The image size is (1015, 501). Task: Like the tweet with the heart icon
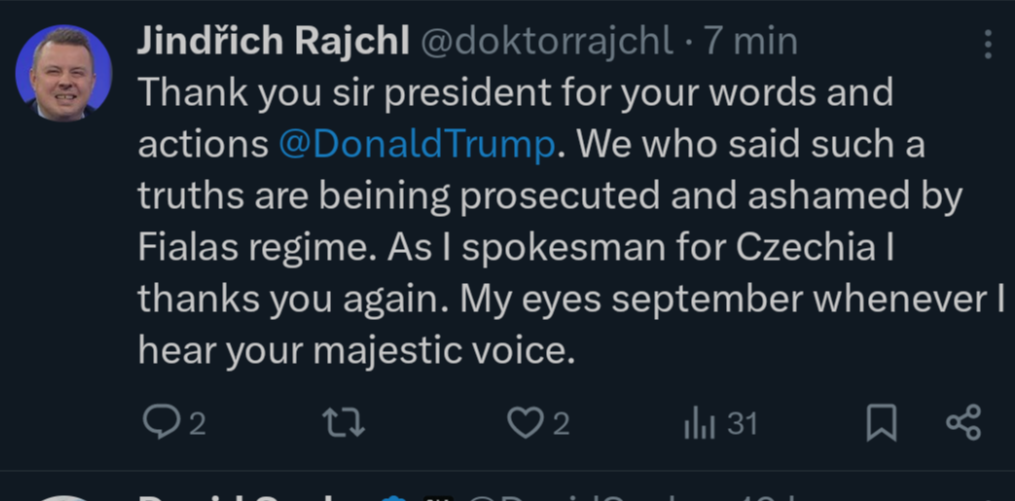coord(523,423)
